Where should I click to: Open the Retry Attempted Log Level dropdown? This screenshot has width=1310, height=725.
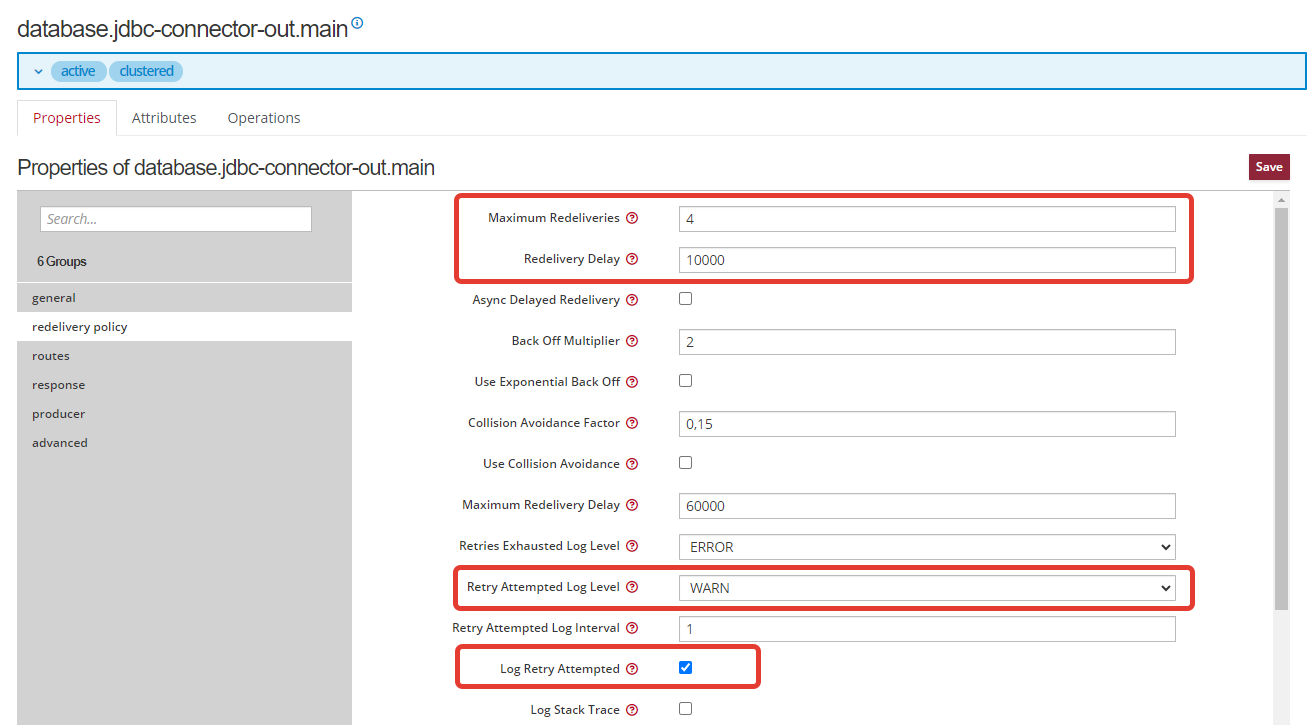pos(926,588)
